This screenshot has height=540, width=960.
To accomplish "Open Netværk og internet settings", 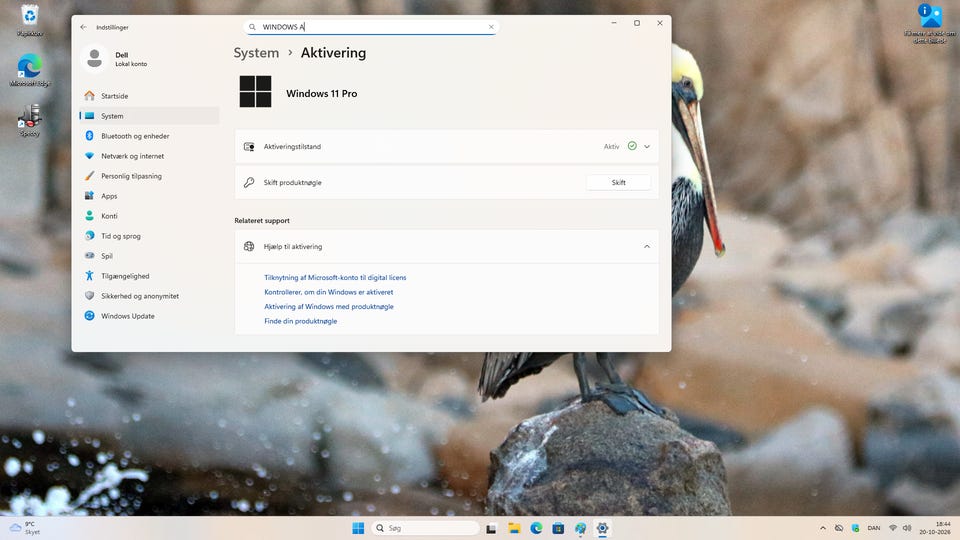I will [149, 156].
